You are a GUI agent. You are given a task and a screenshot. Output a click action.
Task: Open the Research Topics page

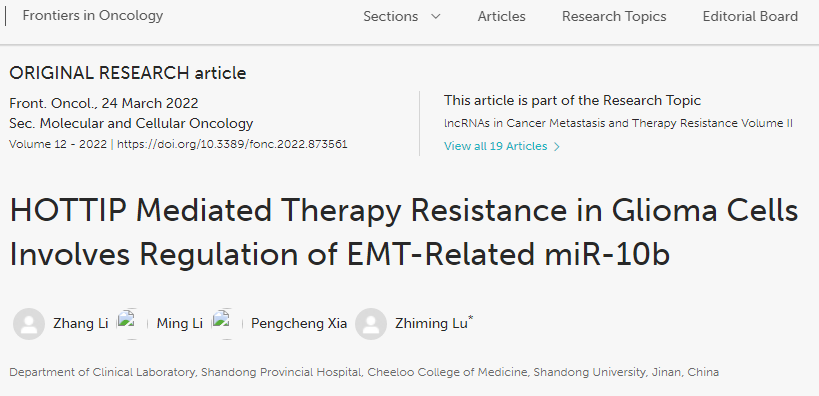pyautogui.click(x=614, y=17)
